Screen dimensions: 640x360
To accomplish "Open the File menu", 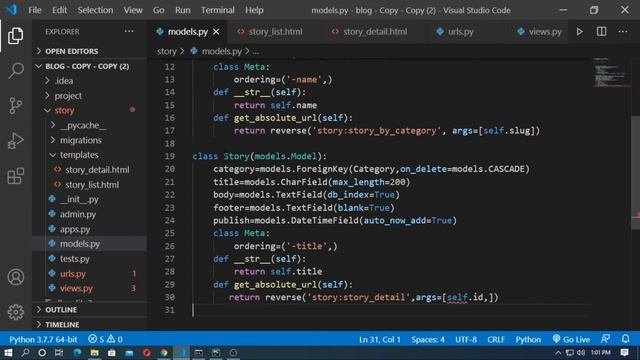I will tap(35, 10).
